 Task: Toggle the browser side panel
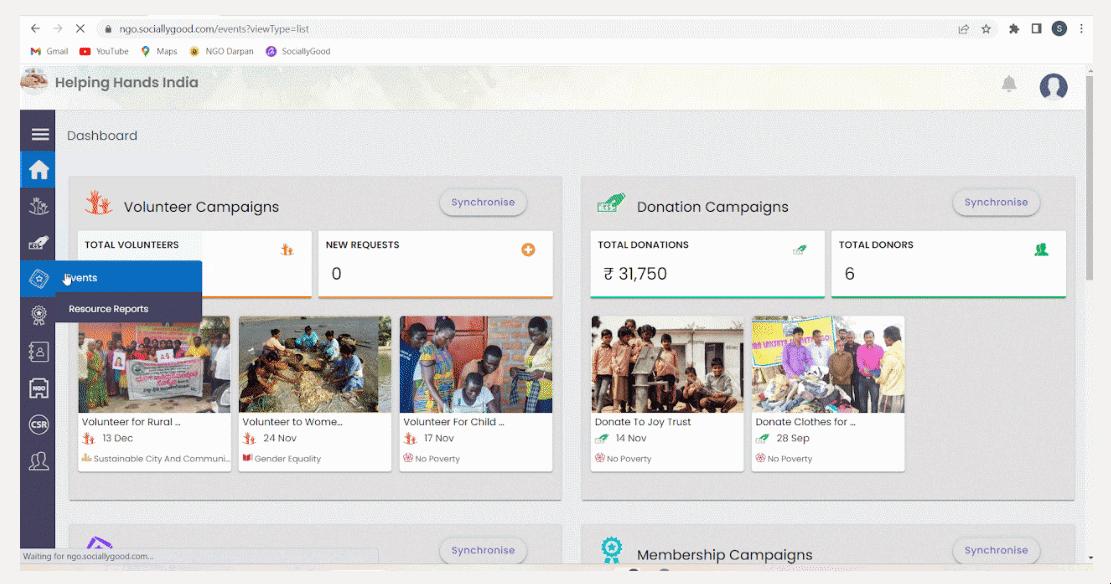(1036, 29)
